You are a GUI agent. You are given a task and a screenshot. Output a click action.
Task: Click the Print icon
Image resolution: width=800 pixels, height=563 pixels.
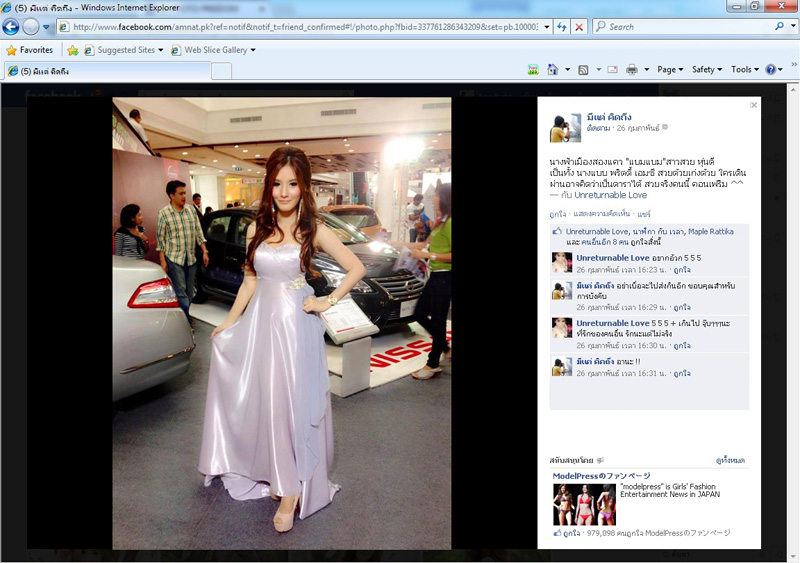click(x=632, y=70)
